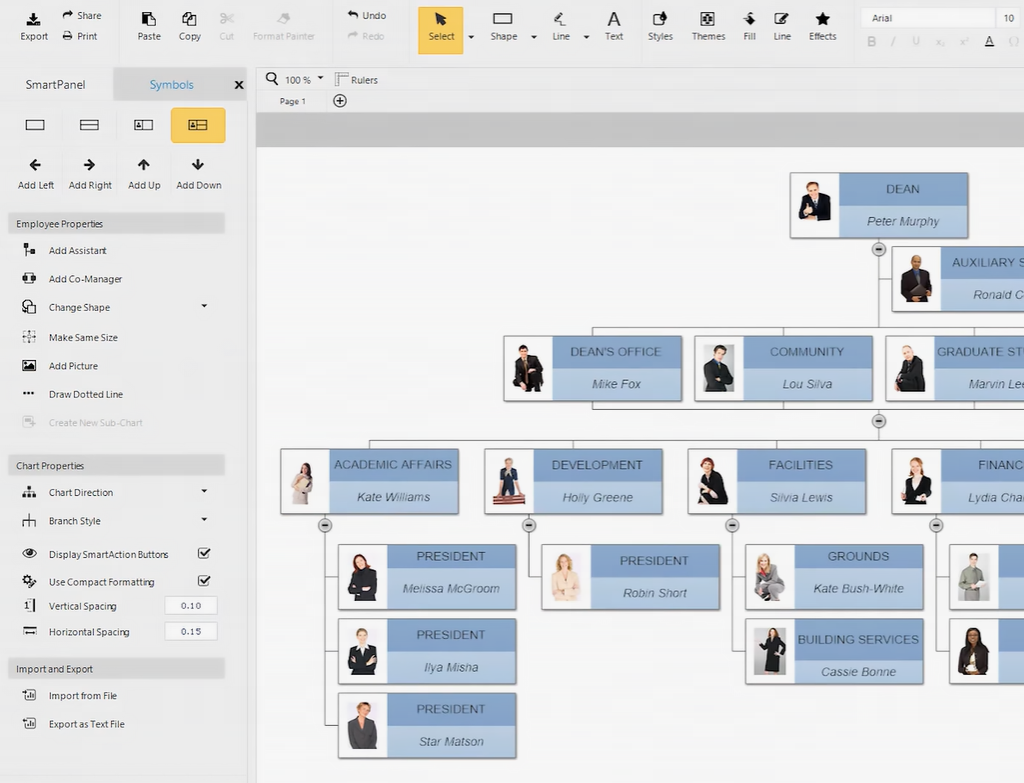1024x783 pixels.
Task: Switch to the Symbols tab
Action: pos(171,84)
